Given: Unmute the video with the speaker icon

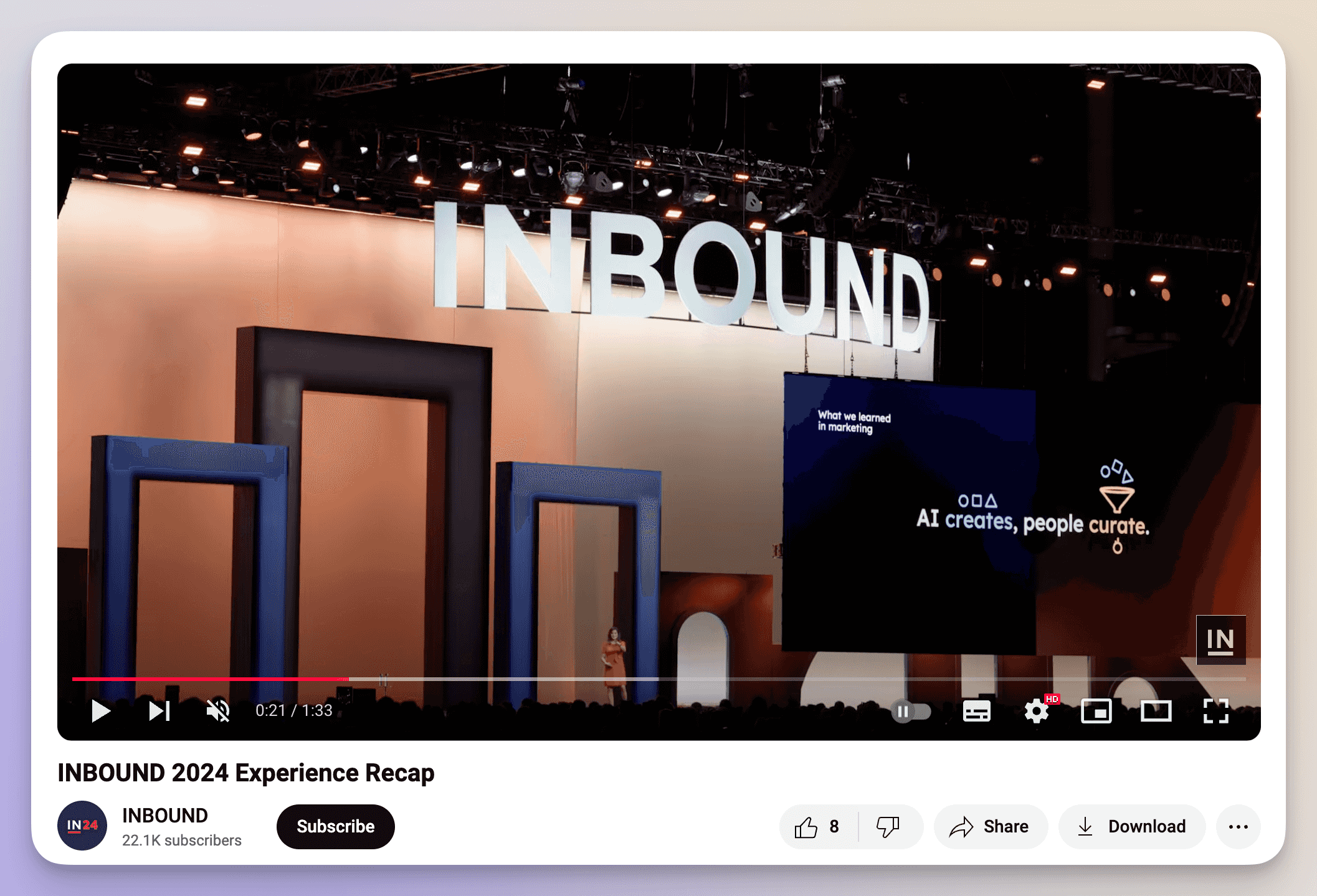Looking at the screenshot, I should [x=218, y=711].
